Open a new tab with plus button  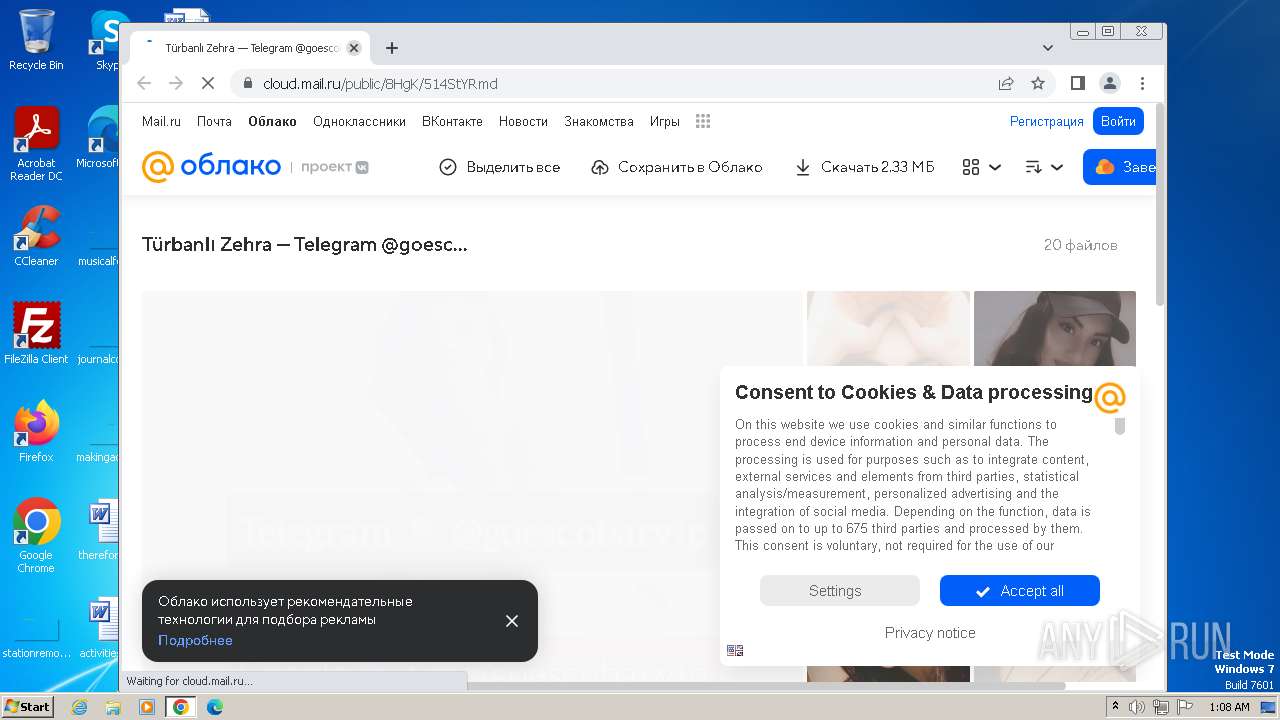(x=392, y=48)
